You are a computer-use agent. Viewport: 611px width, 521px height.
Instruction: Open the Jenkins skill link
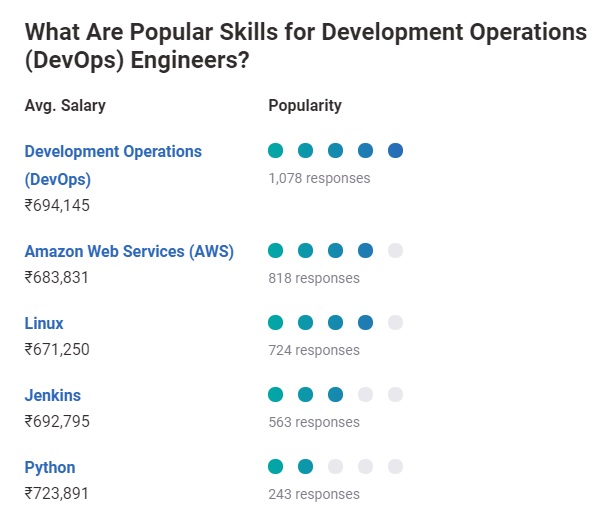(53, 396)
